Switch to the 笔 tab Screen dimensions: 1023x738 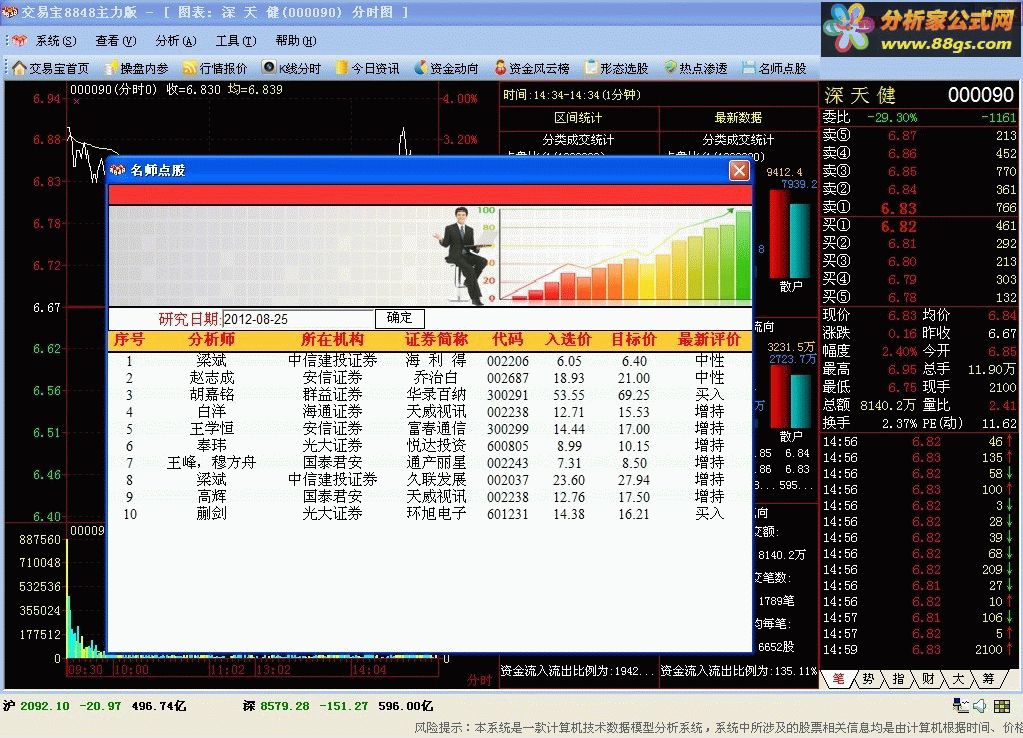[838, 679]
